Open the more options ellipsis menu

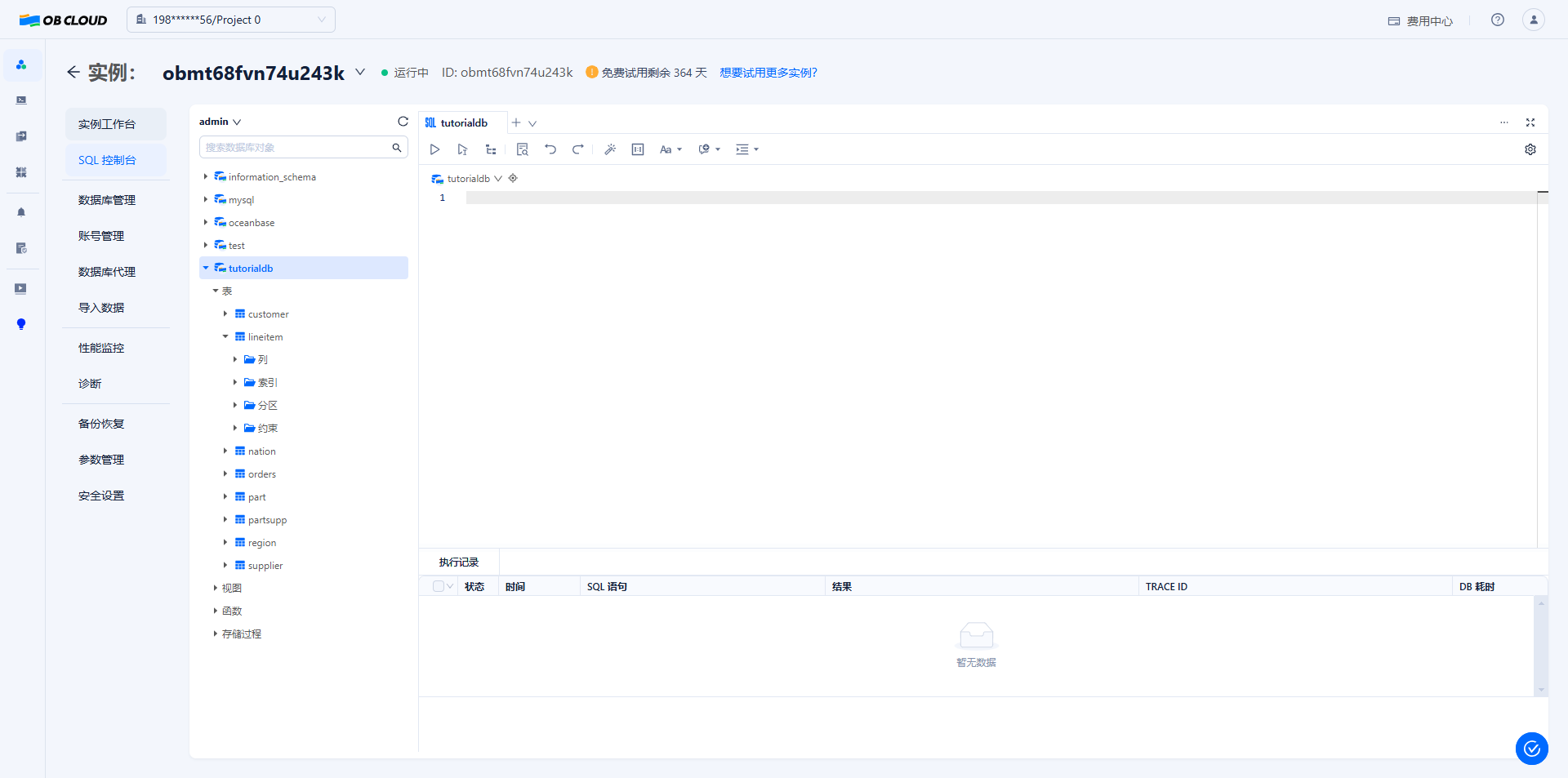click(x=1504, y=122)
